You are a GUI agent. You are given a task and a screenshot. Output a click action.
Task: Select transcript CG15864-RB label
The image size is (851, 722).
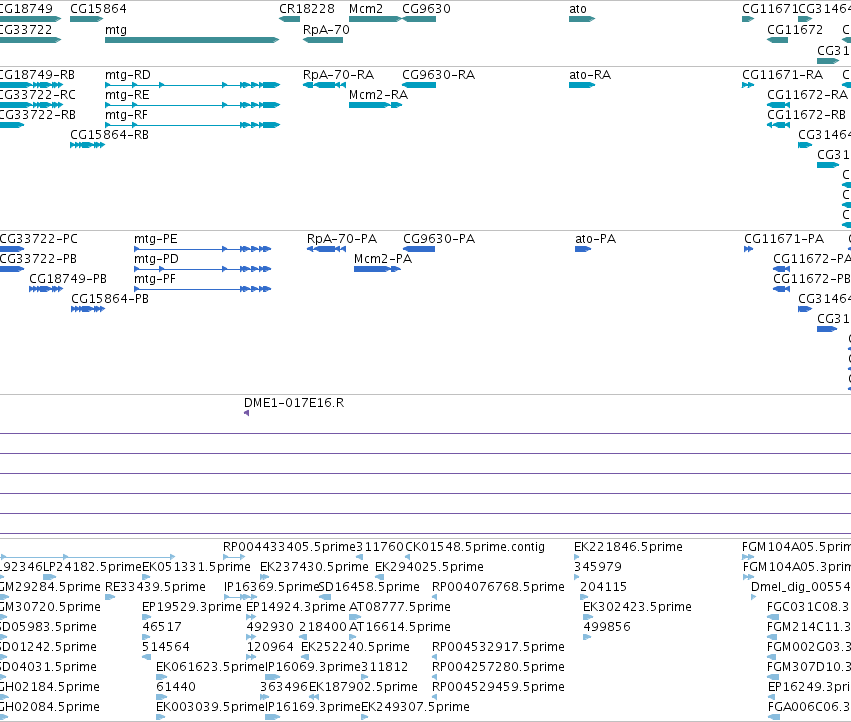pos(110,135)
